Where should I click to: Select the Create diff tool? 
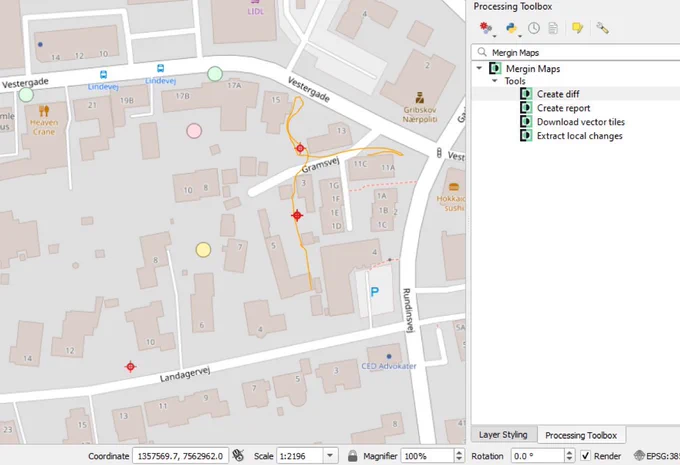(558, 94)
